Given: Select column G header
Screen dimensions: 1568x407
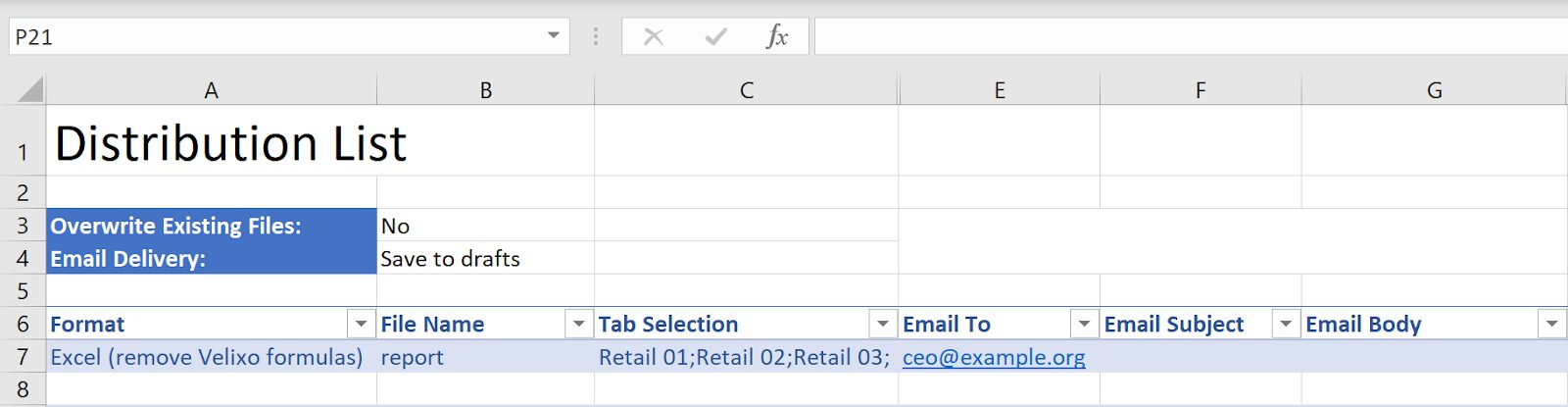Looking at the screenshot, I should (1435, 90).
